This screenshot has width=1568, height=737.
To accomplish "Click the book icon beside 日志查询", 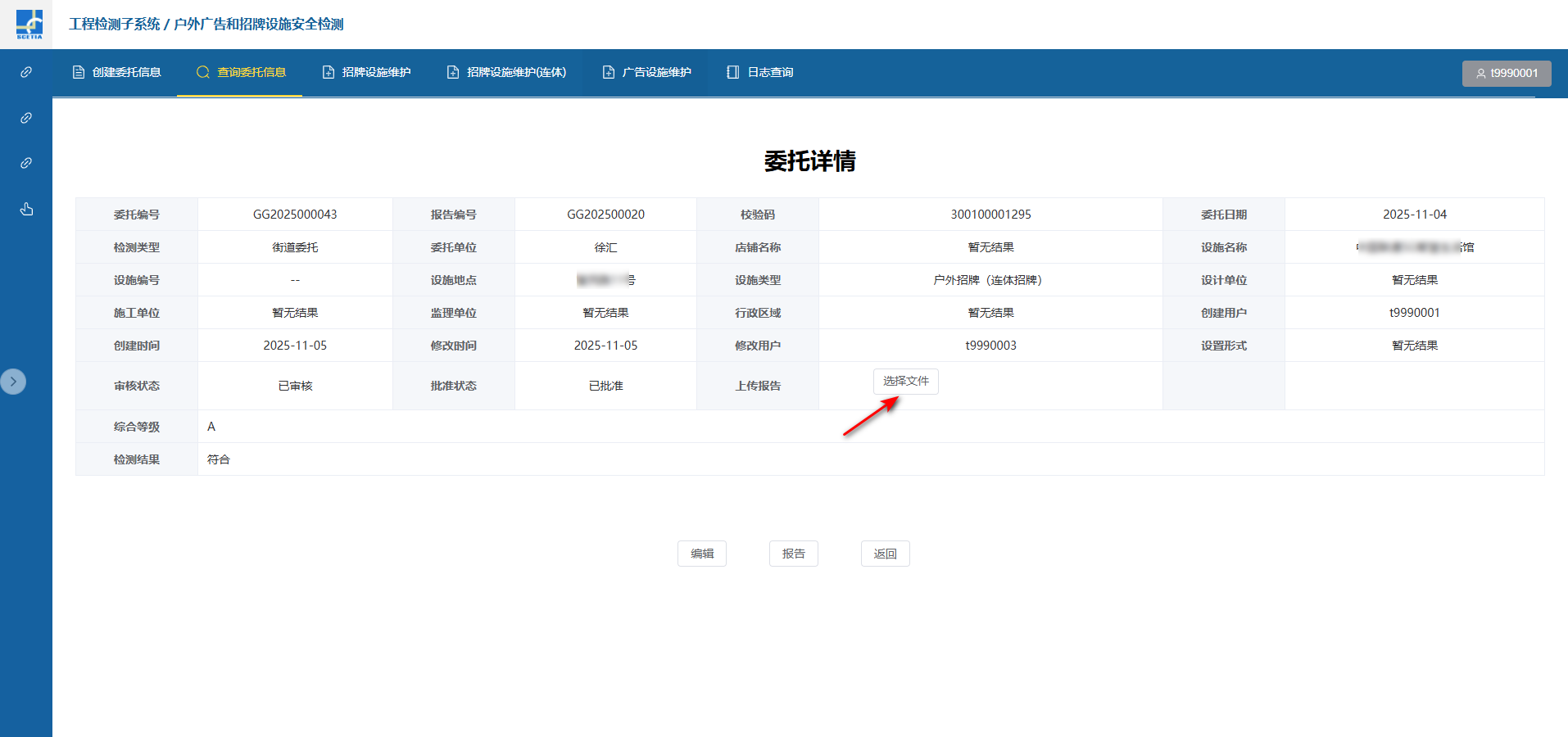I will click(x=732, y=72).
